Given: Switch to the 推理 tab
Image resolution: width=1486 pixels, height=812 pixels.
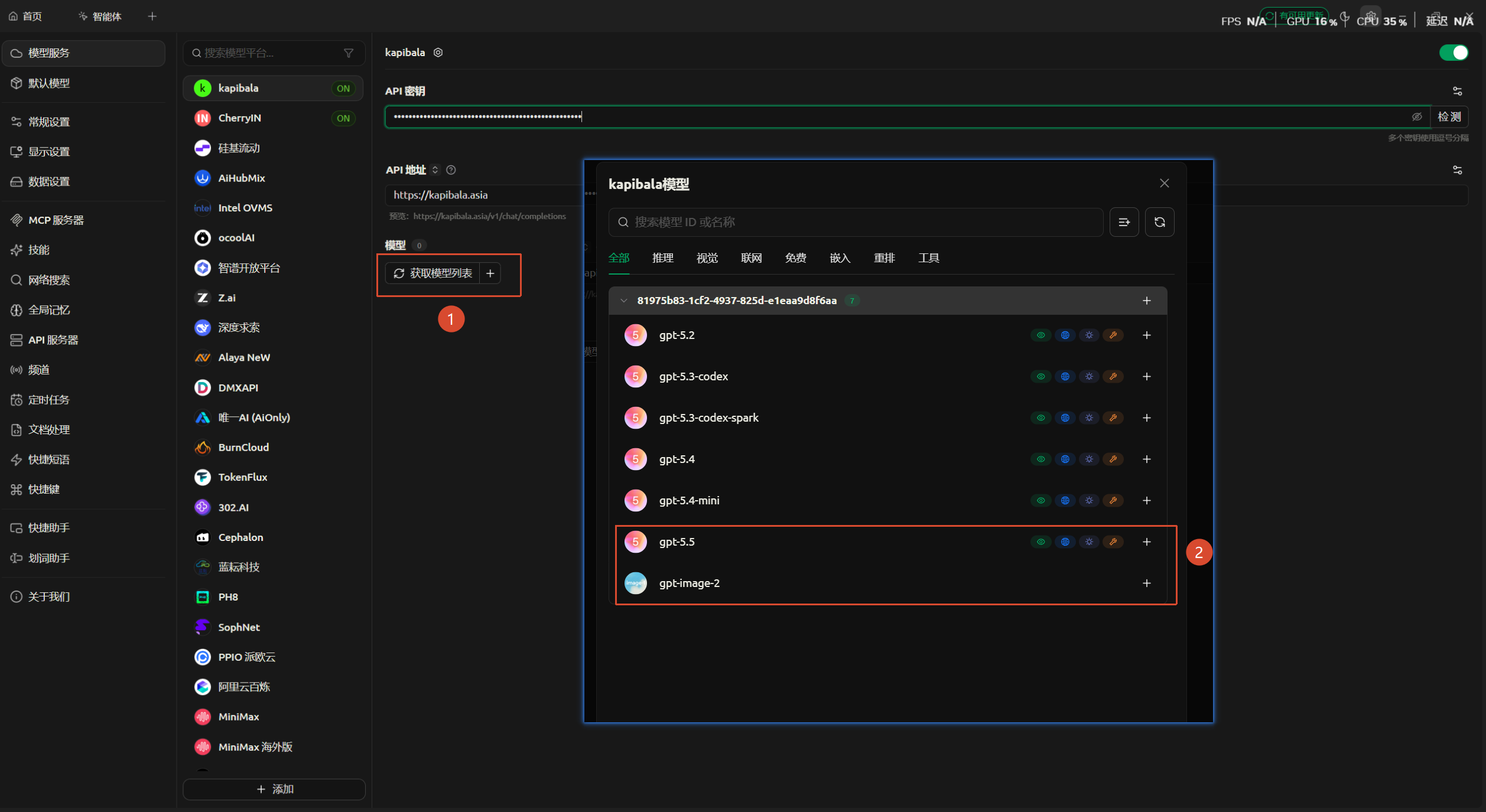Looking at the screenshot, I should [662, 257].
